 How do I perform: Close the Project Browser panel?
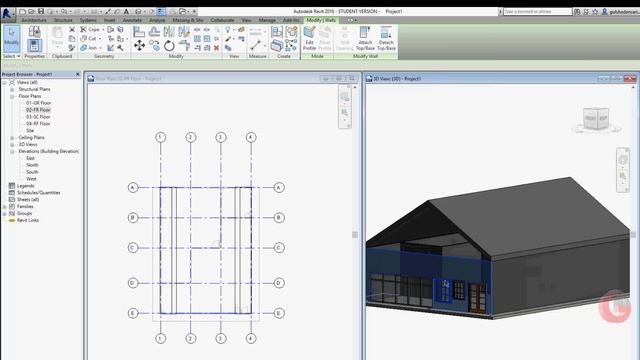pos(78,74)
